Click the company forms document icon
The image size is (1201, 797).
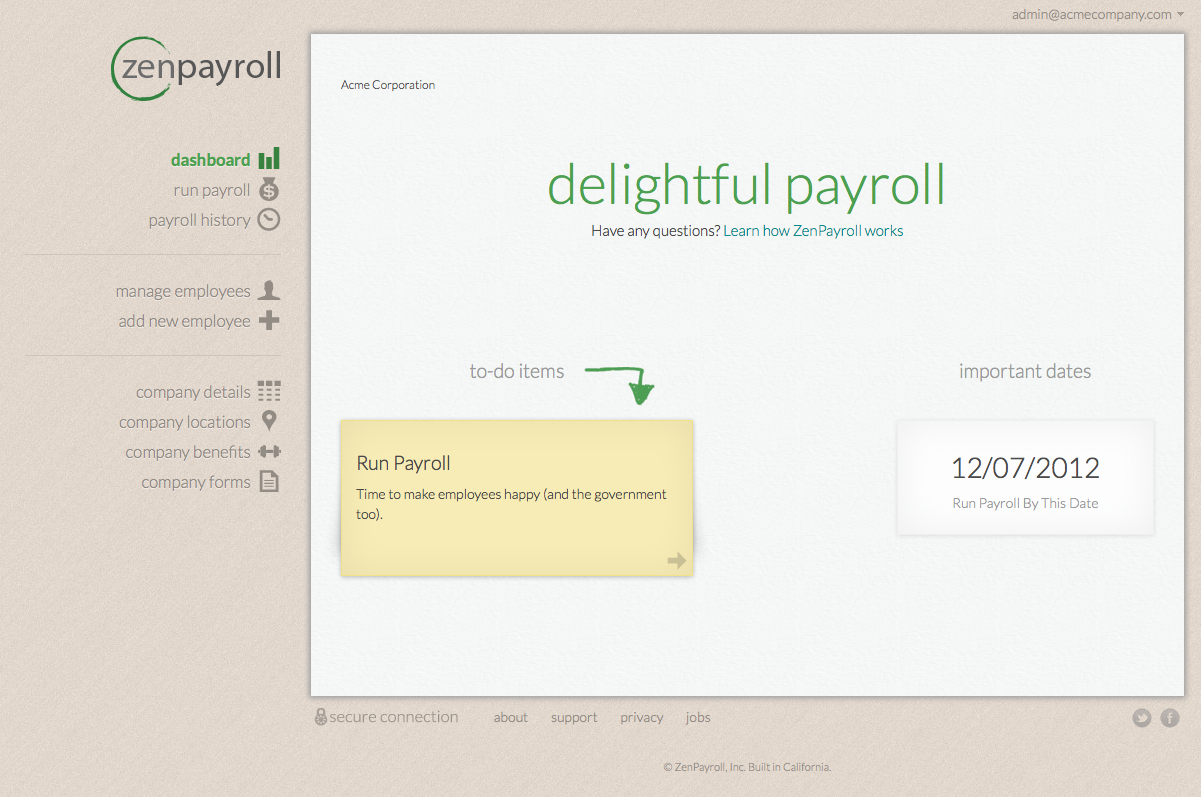tap(269, 482)
